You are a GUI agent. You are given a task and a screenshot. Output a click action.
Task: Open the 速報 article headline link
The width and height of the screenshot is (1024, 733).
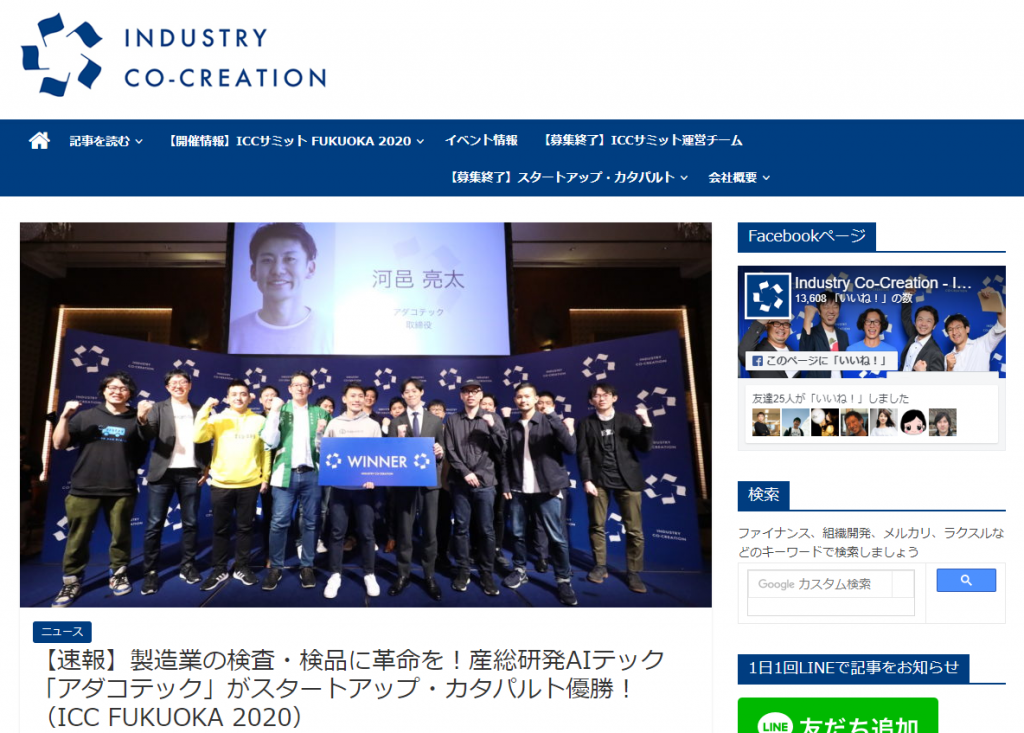tap(353, 689)
